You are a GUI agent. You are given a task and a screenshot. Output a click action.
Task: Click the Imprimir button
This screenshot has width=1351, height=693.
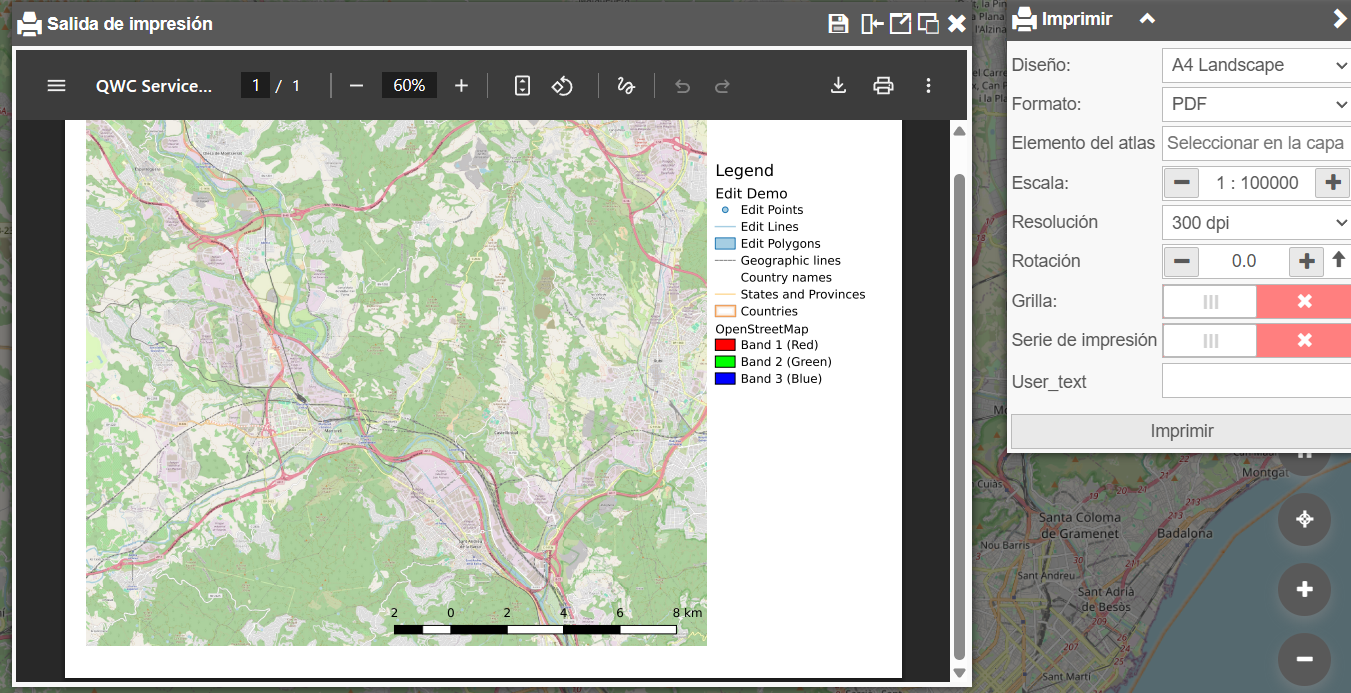(x=1181, y=431)
